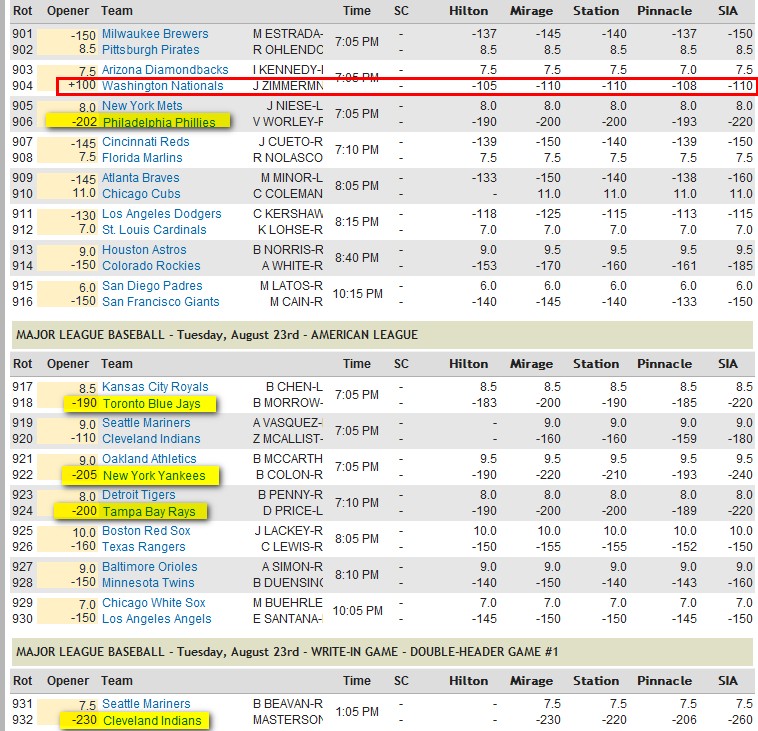Viewport: 758px width, 731px height.
Task: Click Cleveland Indians link in row 932
Action: pos(152,721)
